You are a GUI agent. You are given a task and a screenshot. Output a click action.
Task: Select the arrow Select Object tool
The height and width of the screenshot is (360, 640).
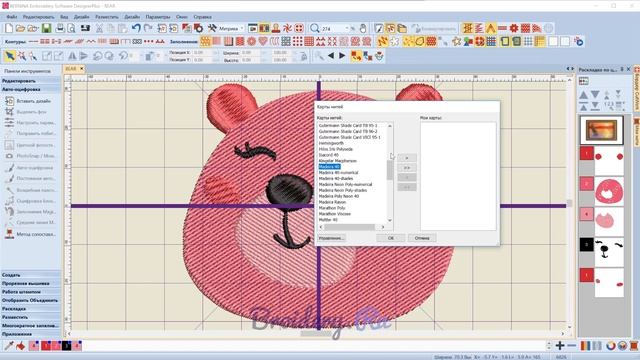click(10, 56)
